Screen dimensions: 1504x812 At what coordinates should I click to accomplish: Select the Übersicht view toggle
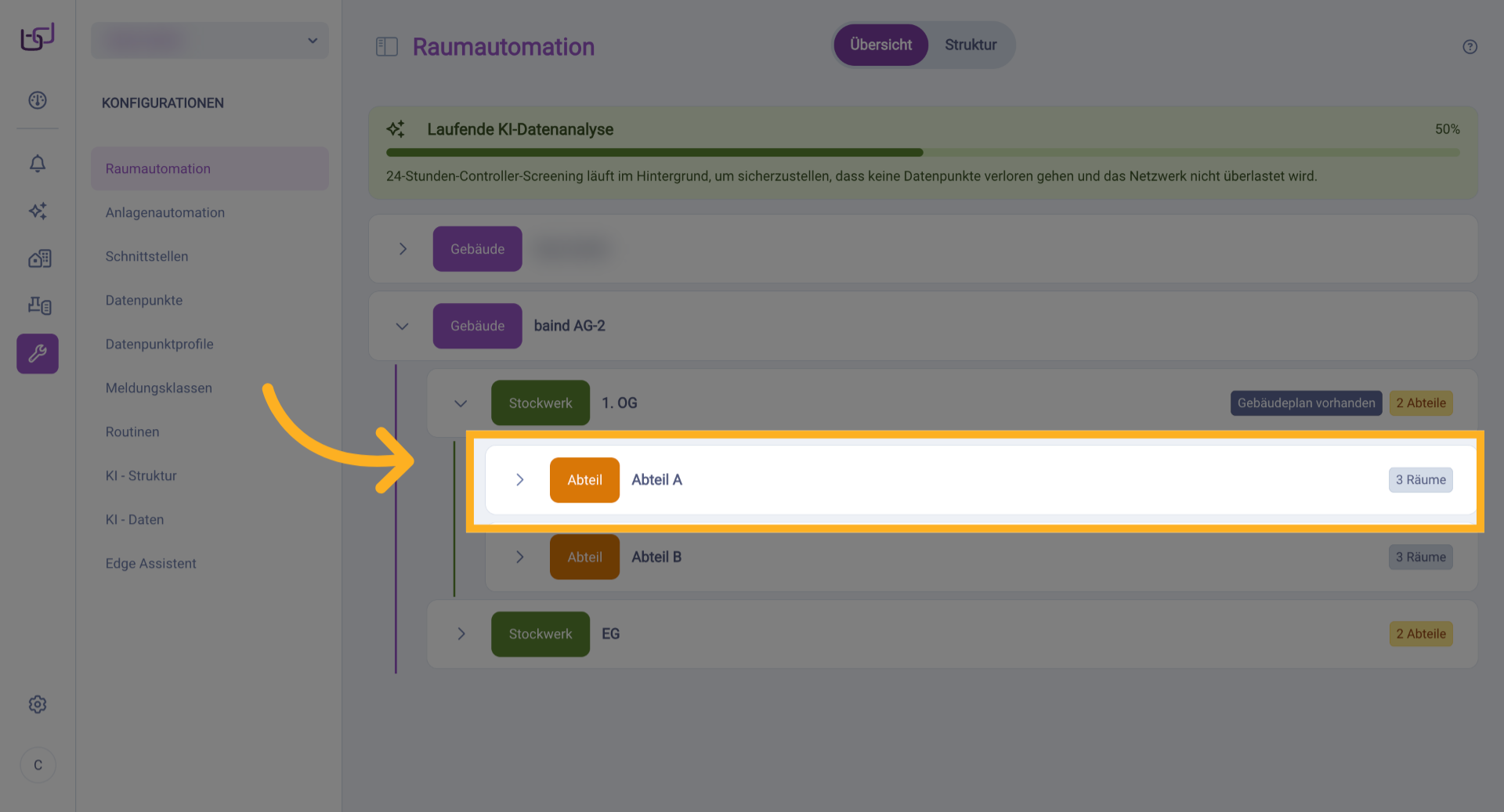(x=880, y=45)
